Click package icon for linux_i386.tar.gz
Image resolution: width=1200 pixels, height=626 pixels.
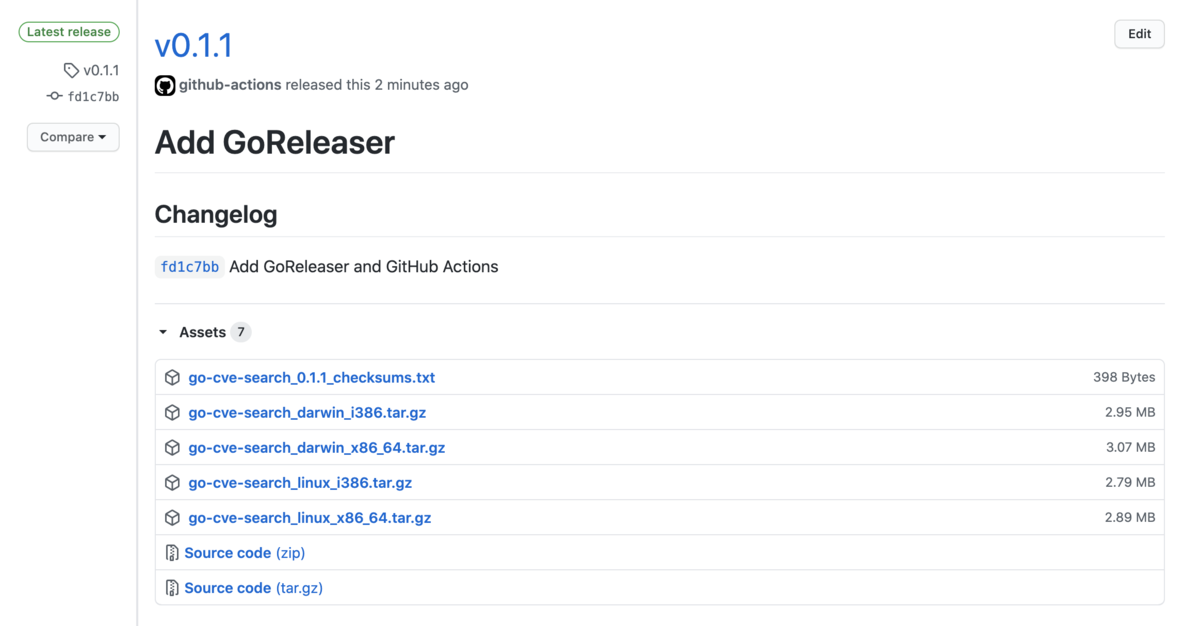pos(172,483)
